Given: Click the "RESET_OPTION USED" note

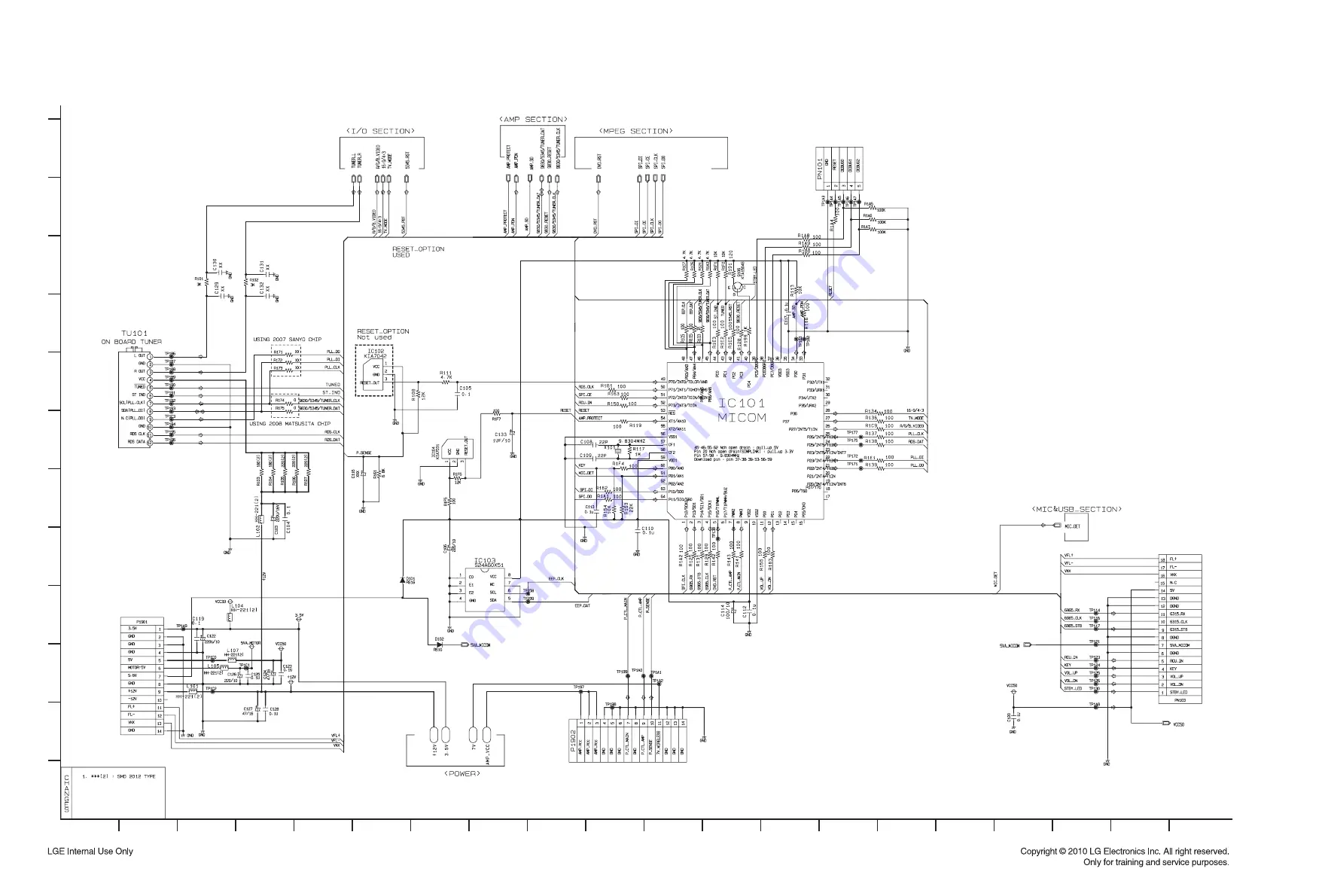Looking at the screenshot, I should (419, 251).
